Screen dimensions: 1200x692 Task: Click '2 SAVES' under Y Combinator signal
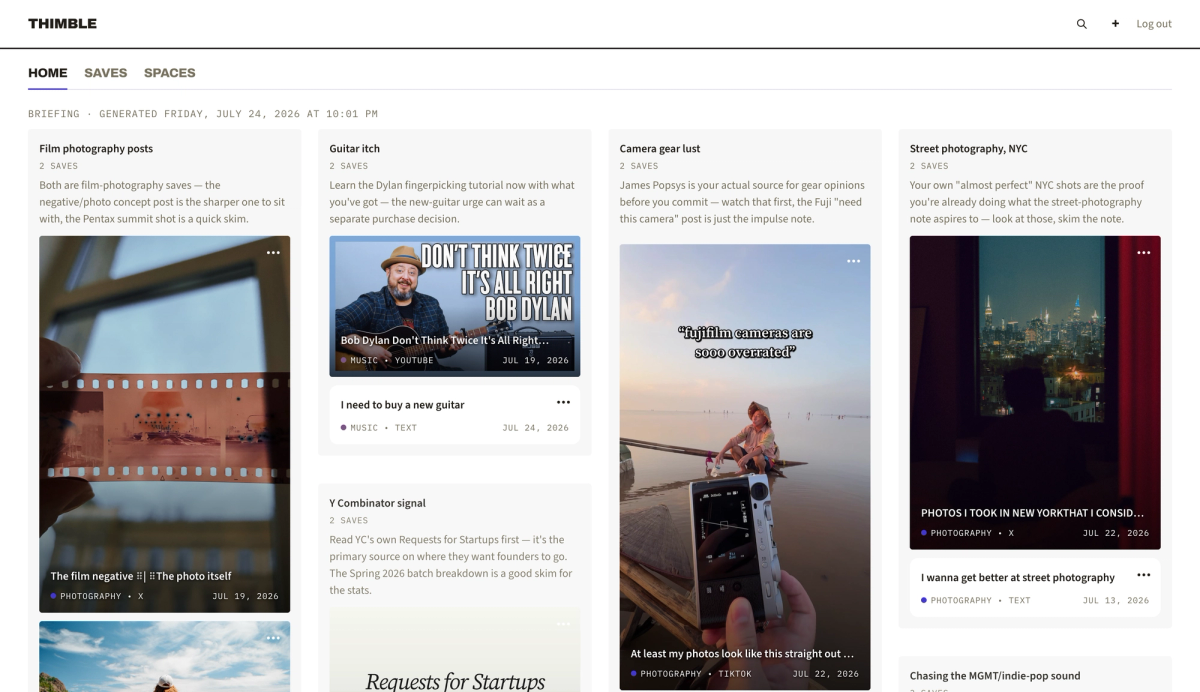(349, 521)
